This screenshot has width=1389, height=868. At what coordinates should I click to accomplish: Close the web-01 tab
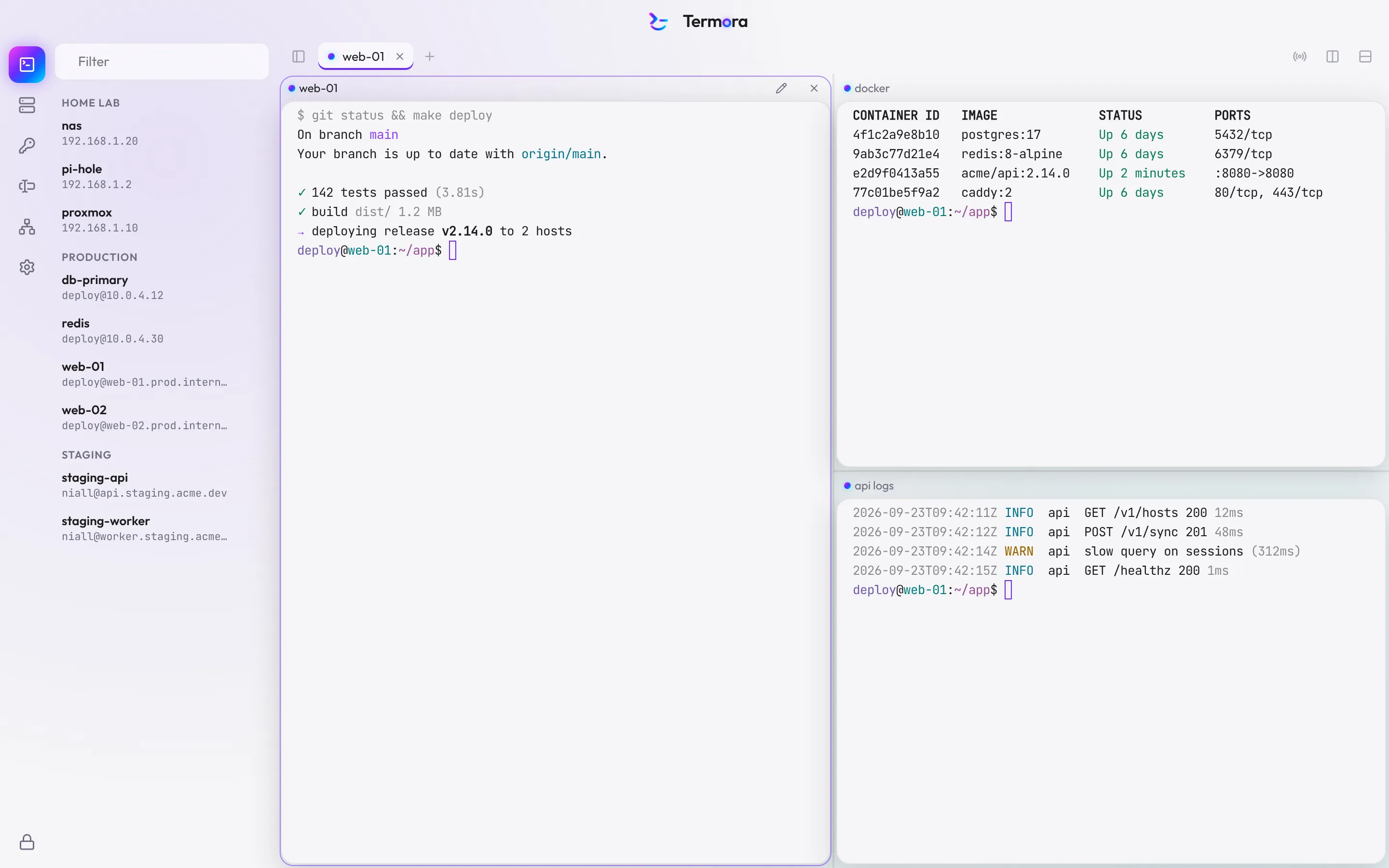(400, 56)
